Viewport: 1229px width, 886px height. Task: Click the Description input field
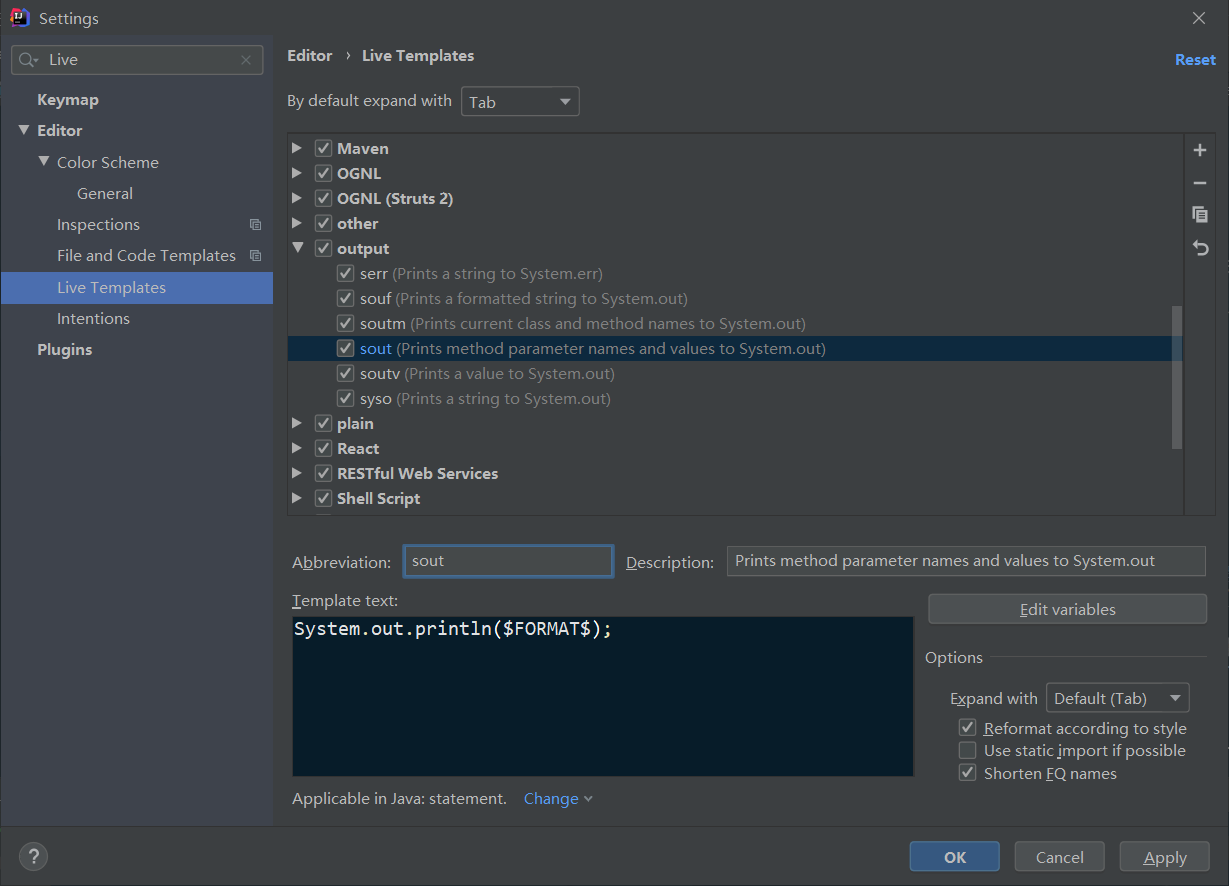[966, 561]
